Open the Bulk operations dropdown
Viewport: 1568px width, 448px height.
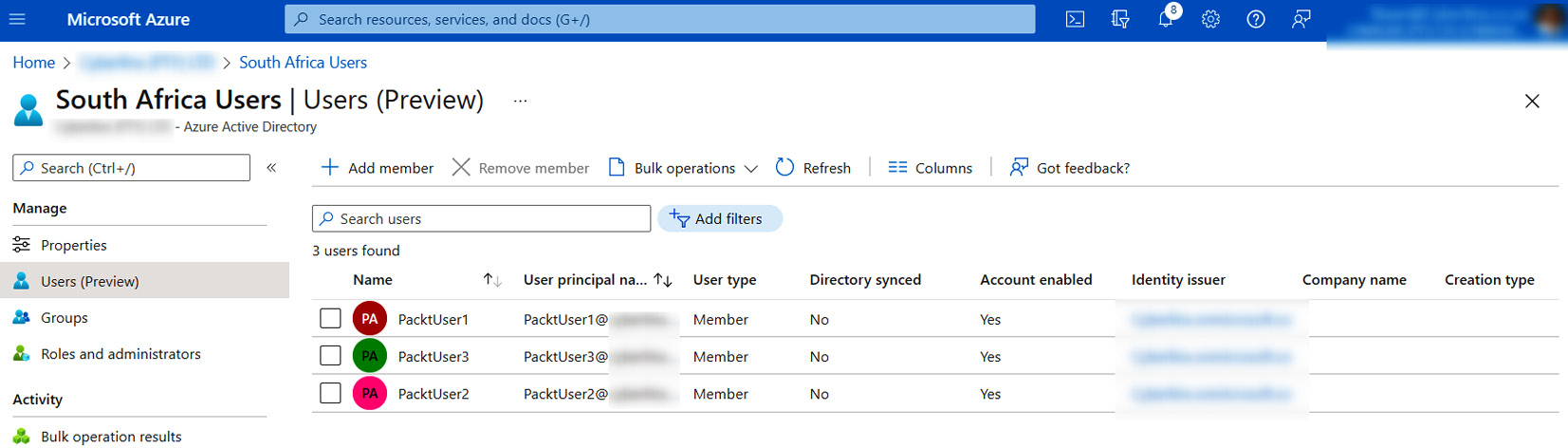point(683,168)
